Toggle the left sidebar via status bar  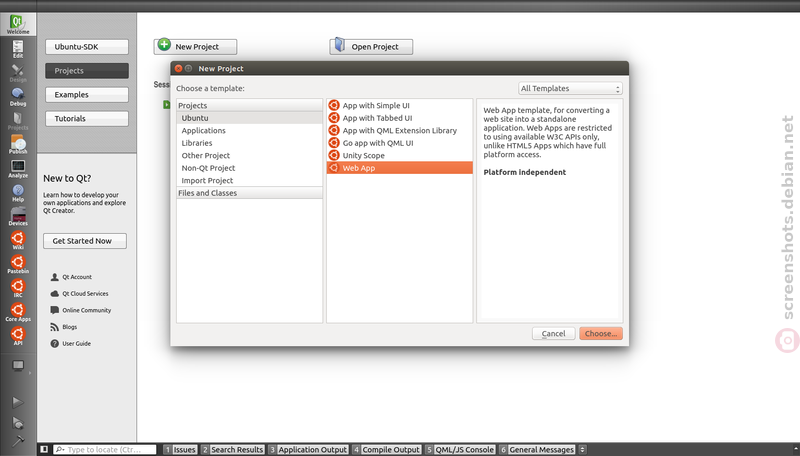coord(44,449)
